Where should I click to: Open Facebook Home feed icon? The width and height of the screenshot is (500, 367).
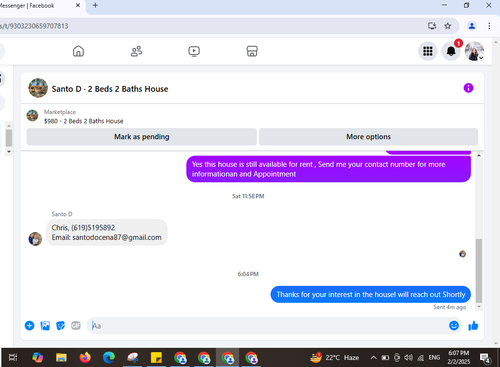(x=78, y=51)
